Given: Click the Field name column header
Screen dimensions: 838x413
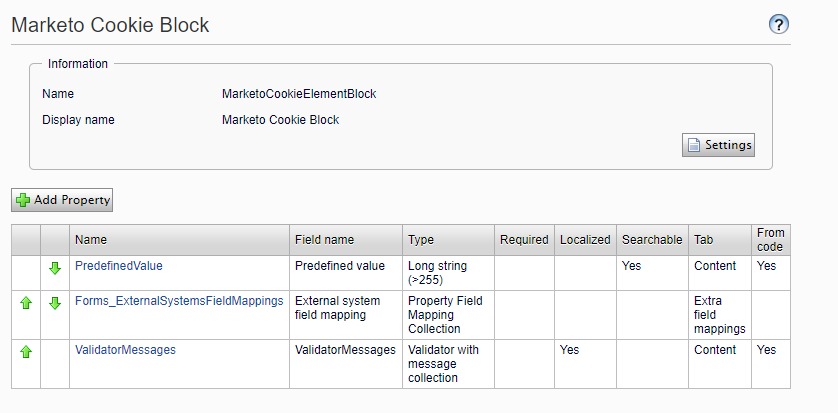Looking at the screenshot, I should (324, 240).
